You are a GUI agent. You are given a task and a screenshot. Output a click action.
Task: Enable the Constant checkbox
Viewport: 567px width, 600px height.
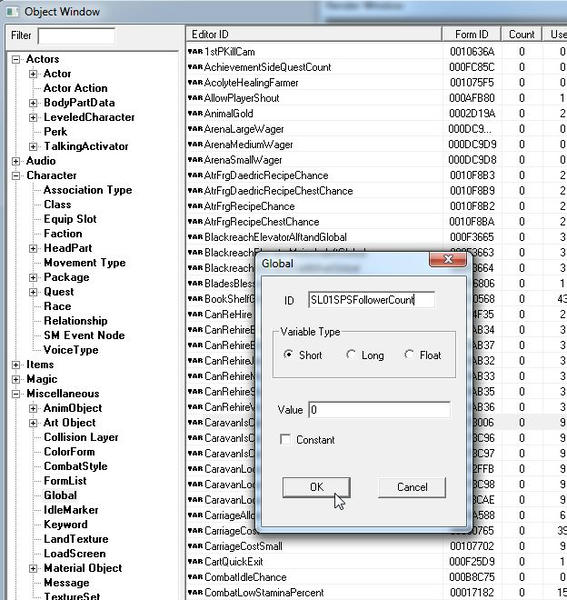tap(285, 439)
